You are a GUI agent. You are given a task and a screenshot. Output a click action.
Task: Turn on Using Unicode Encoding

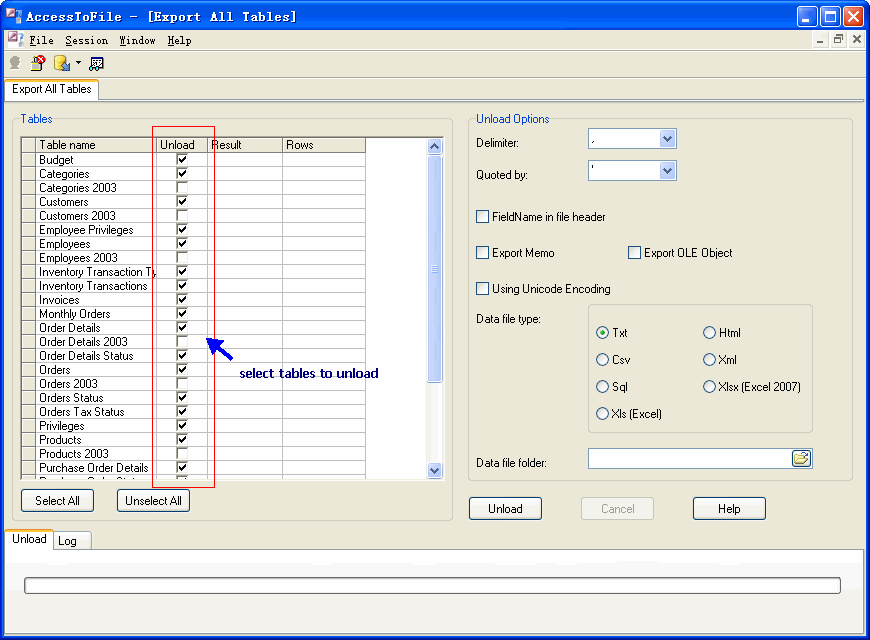483,289
